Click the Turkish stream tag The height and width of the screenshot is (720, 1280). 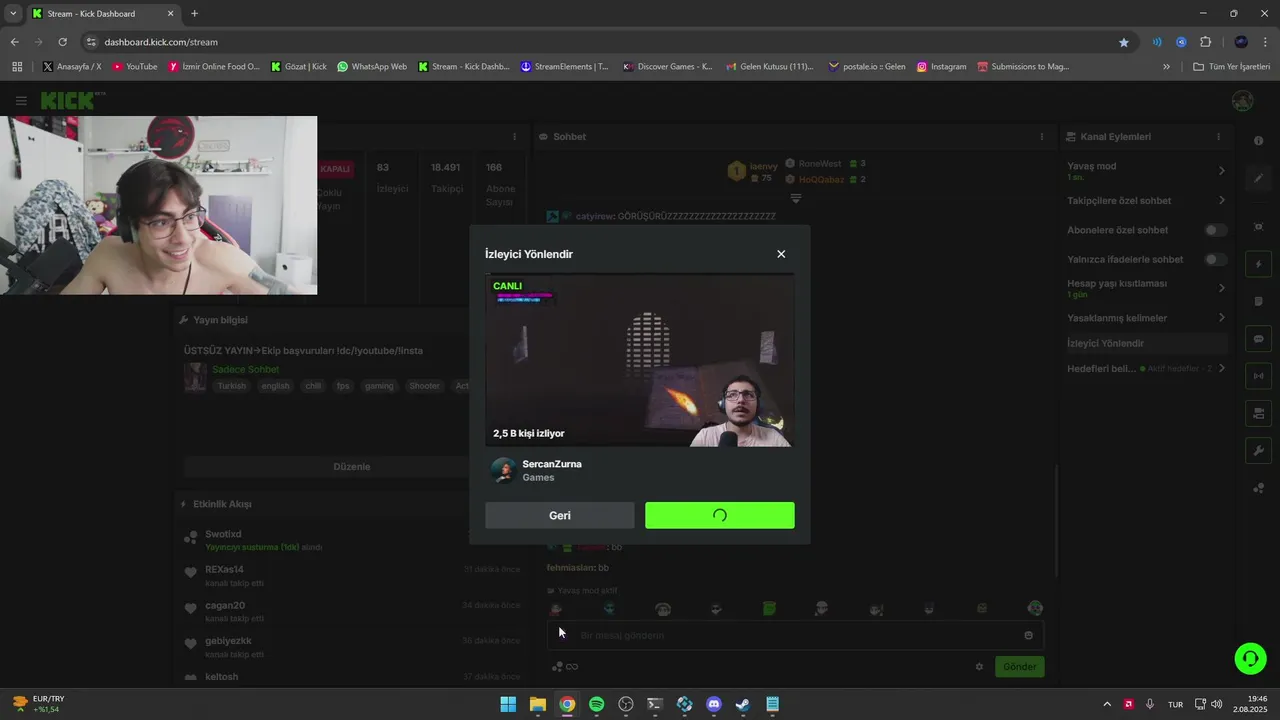tap(232, 386)
